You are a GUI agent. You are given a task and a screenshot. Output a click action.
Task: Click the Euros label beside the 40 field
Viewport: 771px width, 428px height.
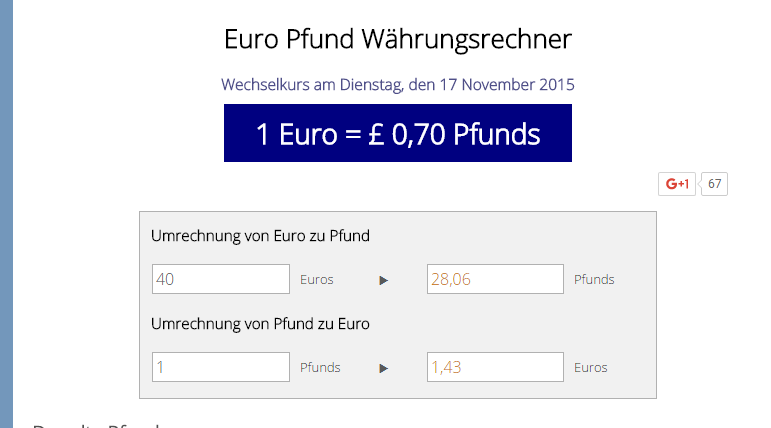[317, 280]
